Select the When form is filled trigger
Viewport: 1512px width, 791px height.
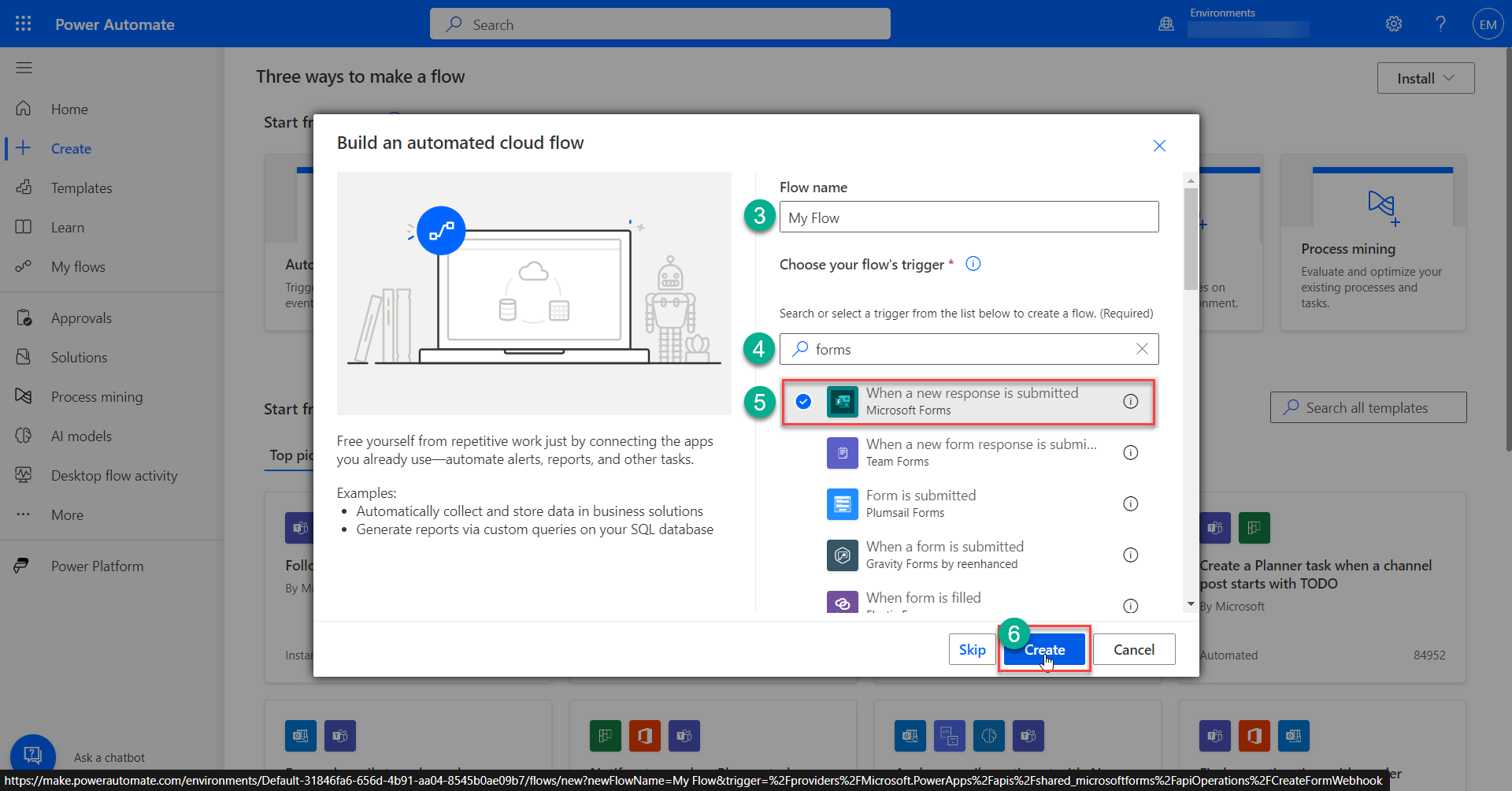coord(969,602)
